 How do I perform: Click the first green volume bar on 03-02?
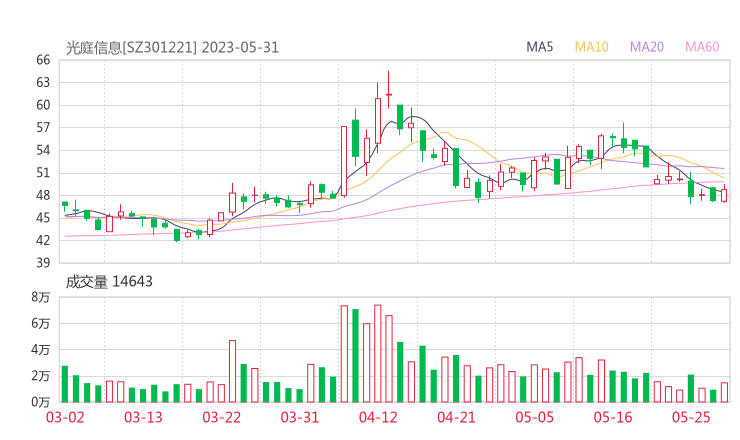[x=65, y=384]
